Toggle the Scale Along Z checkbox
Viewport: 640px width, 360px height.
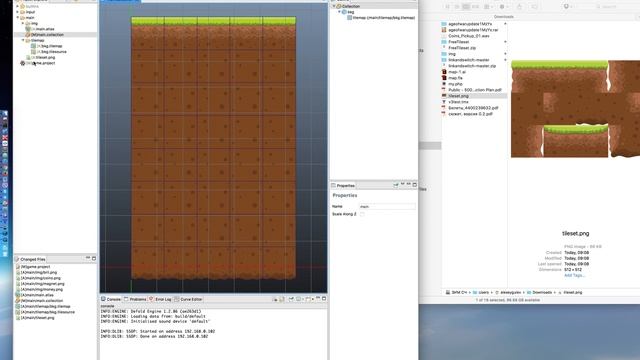362,214
